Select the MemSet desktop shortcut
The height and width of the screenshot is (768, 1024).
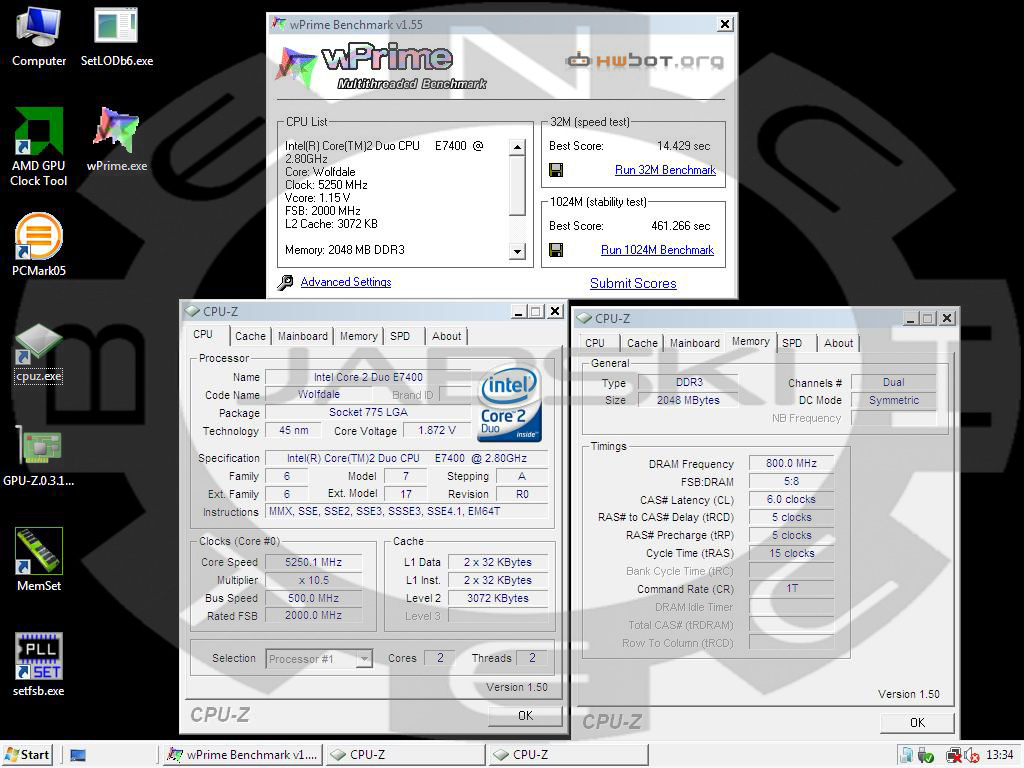click(x=39, y=560)
